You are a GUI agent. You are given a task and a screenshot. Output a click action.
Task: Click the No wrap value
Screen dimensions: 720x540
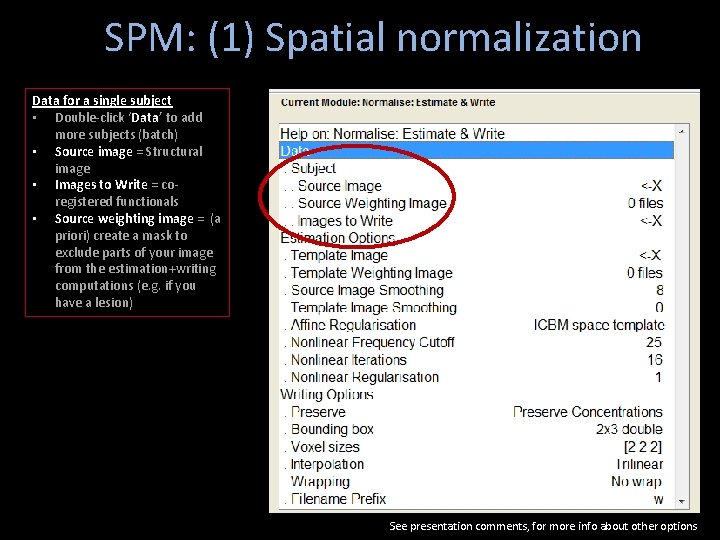point(636,482)
